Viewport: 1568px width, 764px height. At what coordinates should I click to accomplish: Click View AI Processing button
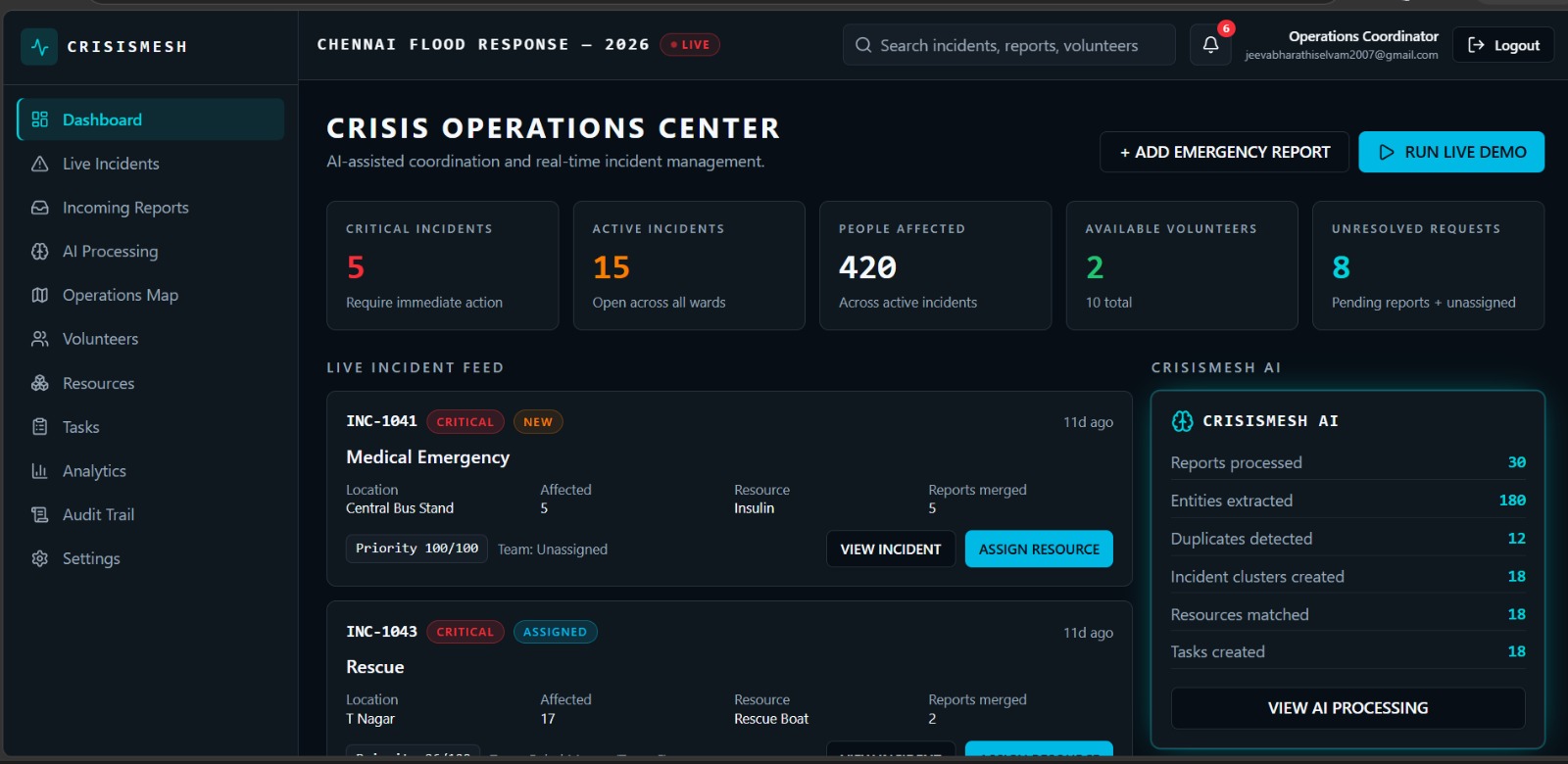tap(1348, 708)
